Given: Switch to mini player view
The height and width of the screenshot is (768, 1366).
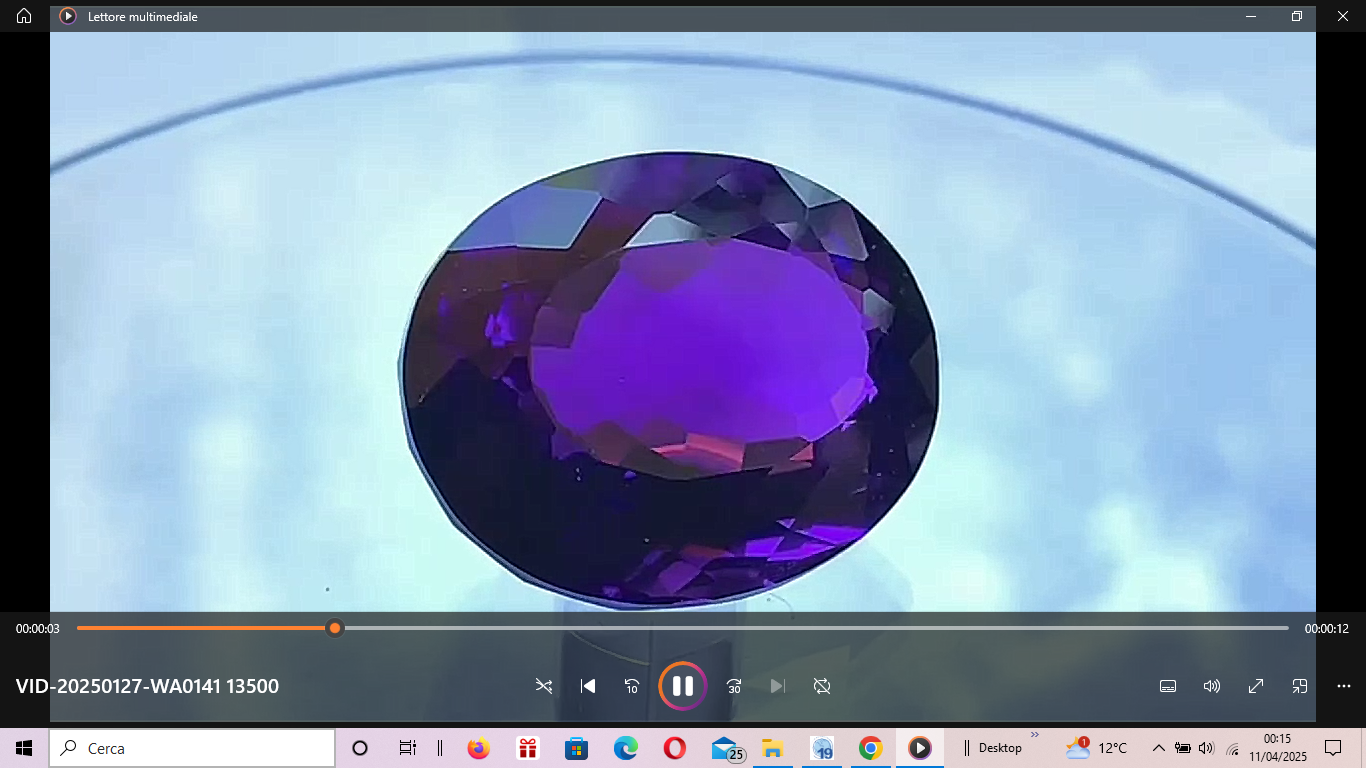Looking at the screenshot, I should [x=1300, y=686].
